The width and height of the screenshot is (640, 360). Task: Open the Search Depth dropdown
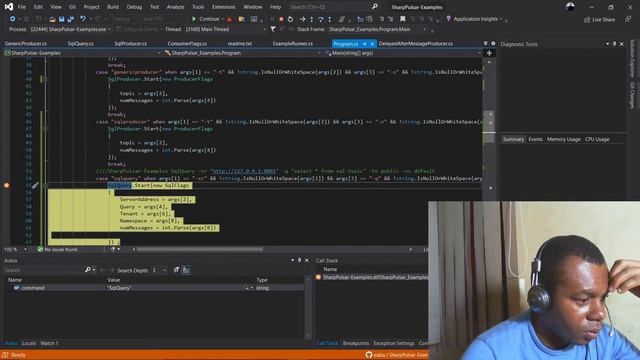coord(164,270)
